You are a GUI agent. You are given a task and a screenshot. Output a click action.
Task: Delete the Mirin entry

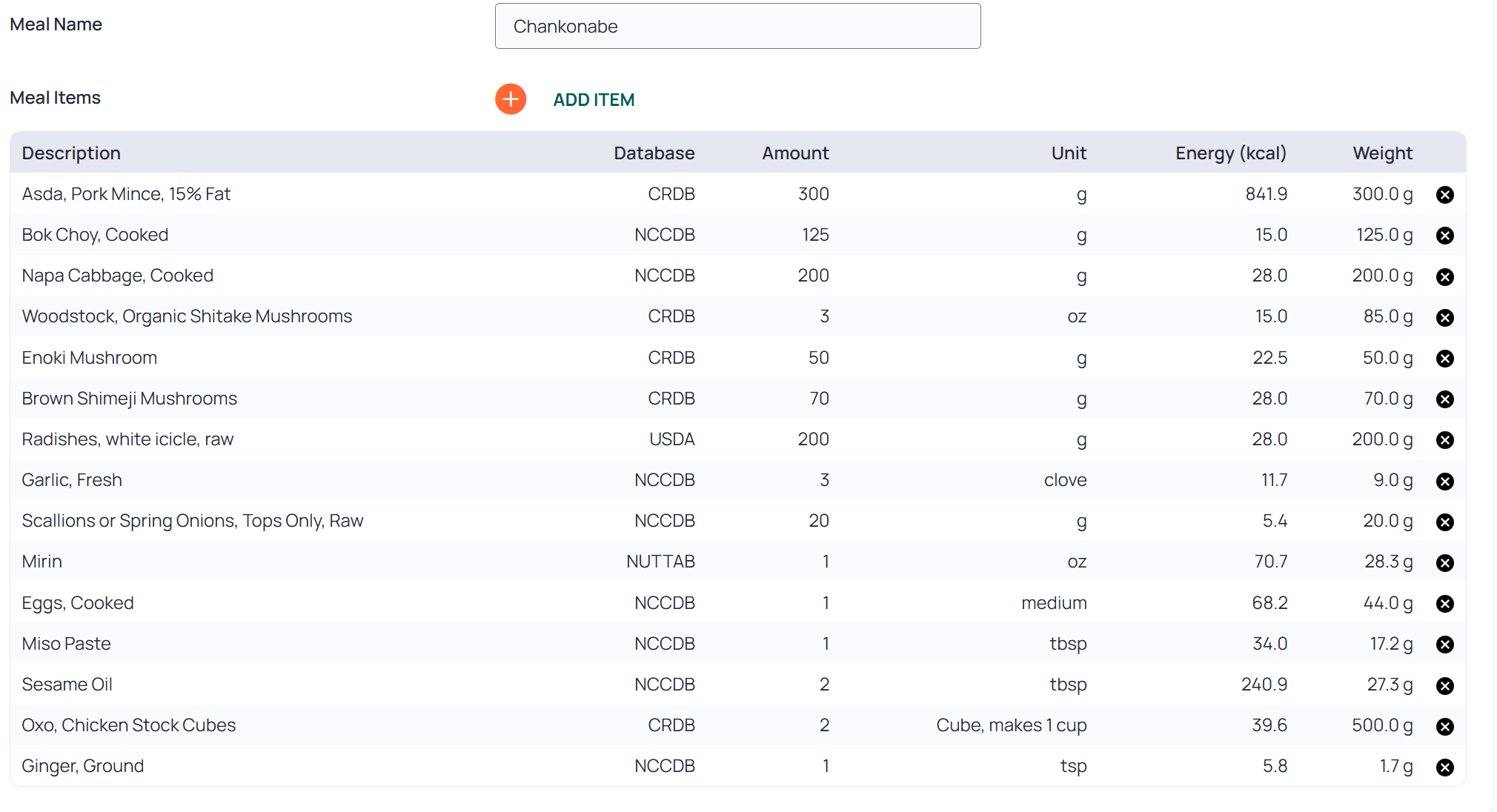click(x=1444, y=562)
